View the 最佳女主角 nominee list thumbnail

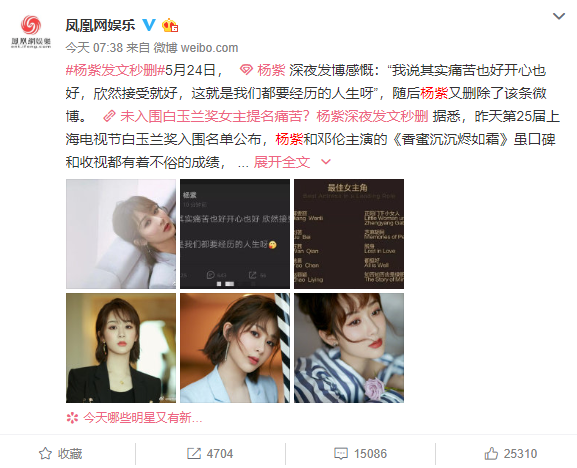coord(349,234)
